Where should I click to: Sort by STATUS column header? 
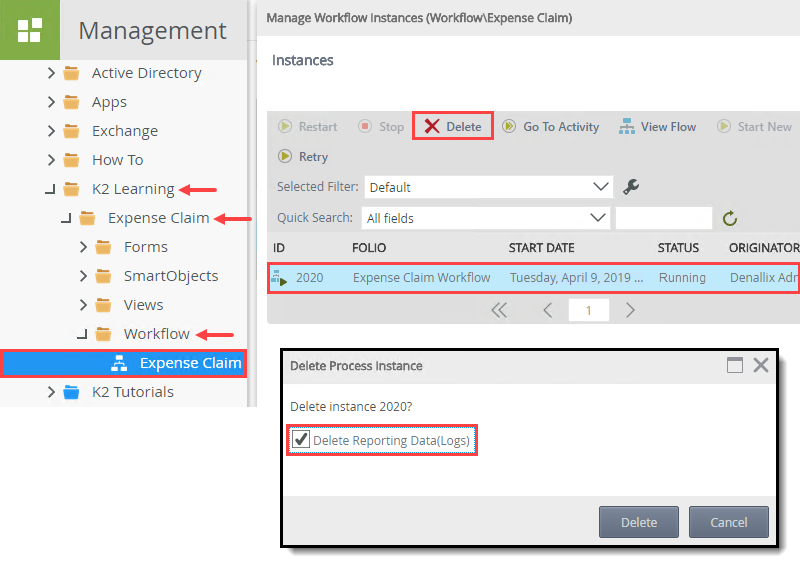point(678,248)
